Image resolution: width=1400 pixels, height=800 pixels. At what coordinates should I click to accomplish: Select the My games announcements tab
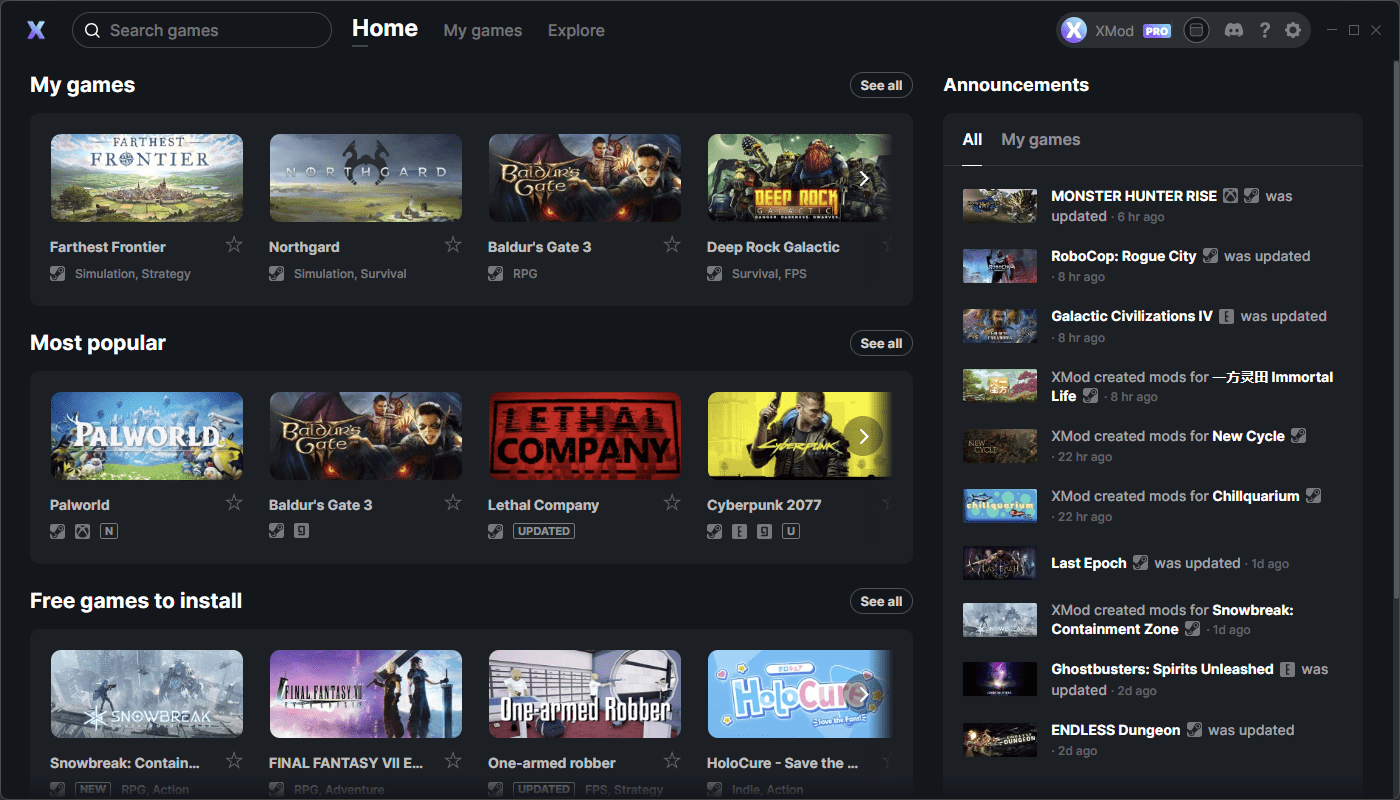(x=1041, y=140)
